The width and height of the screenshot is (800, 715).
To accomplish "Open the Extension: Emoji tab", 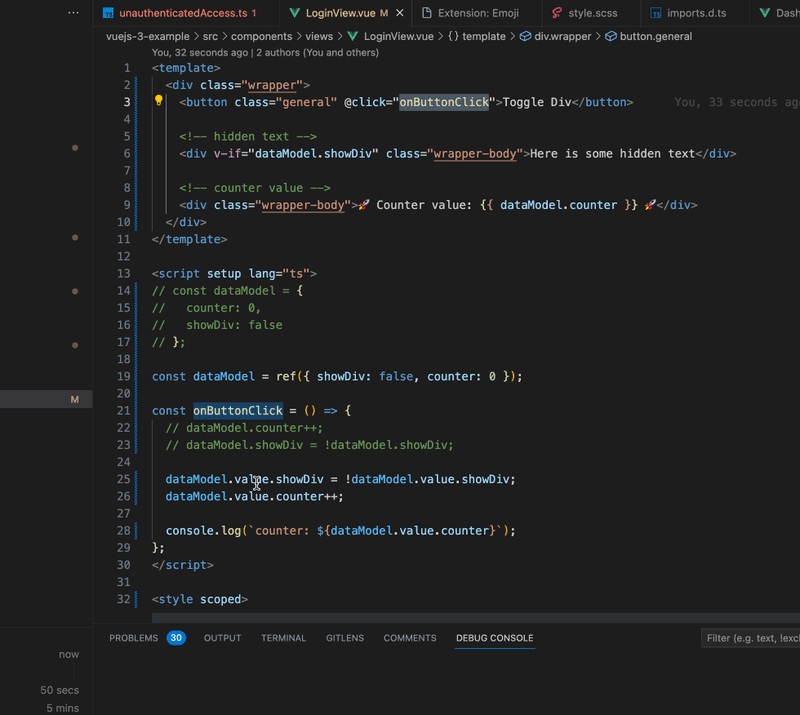I will pyautogui.click(x=477, y=13).
